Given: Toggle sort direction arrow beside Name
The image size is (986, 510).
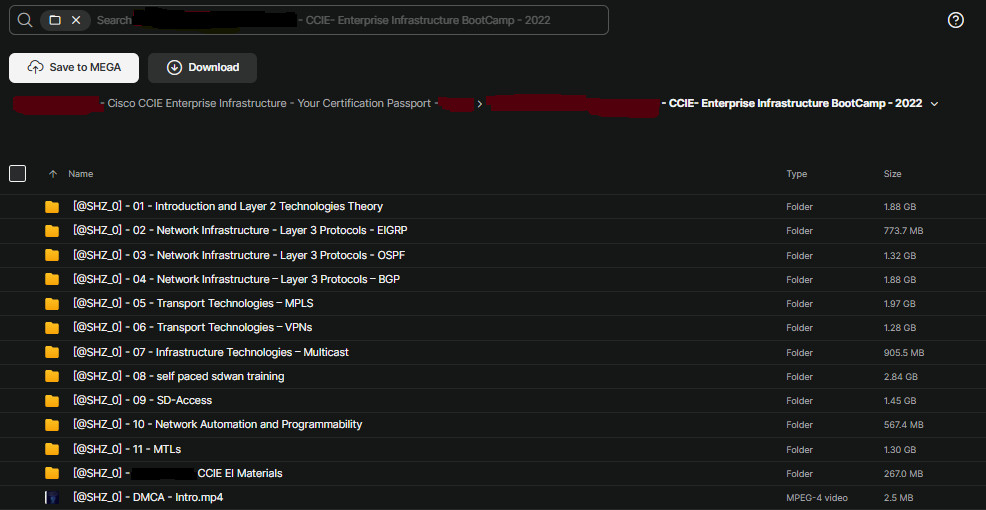Looking at the screenshot, I should pyautogui.click(x=53, y=174).
